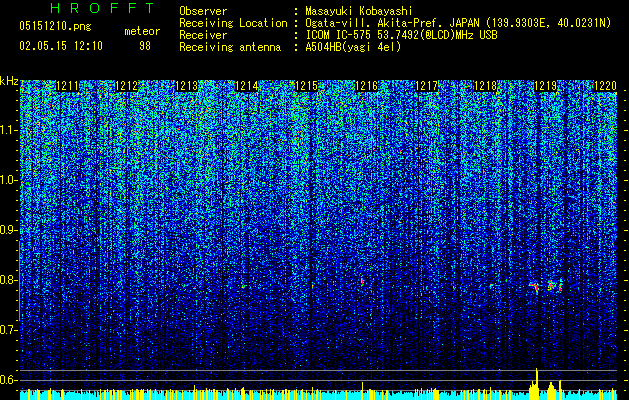Click the 1216 time marker

[x=367, y=86]
